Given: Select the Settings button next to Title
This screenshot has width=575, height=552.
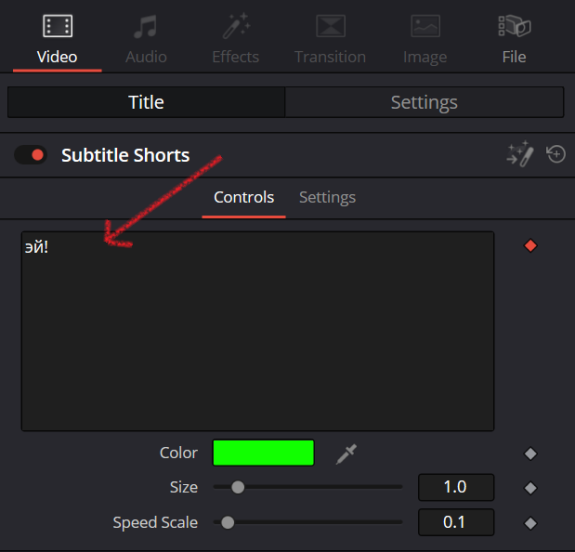Looking at the screenshot, I should (x=424, y=102).
